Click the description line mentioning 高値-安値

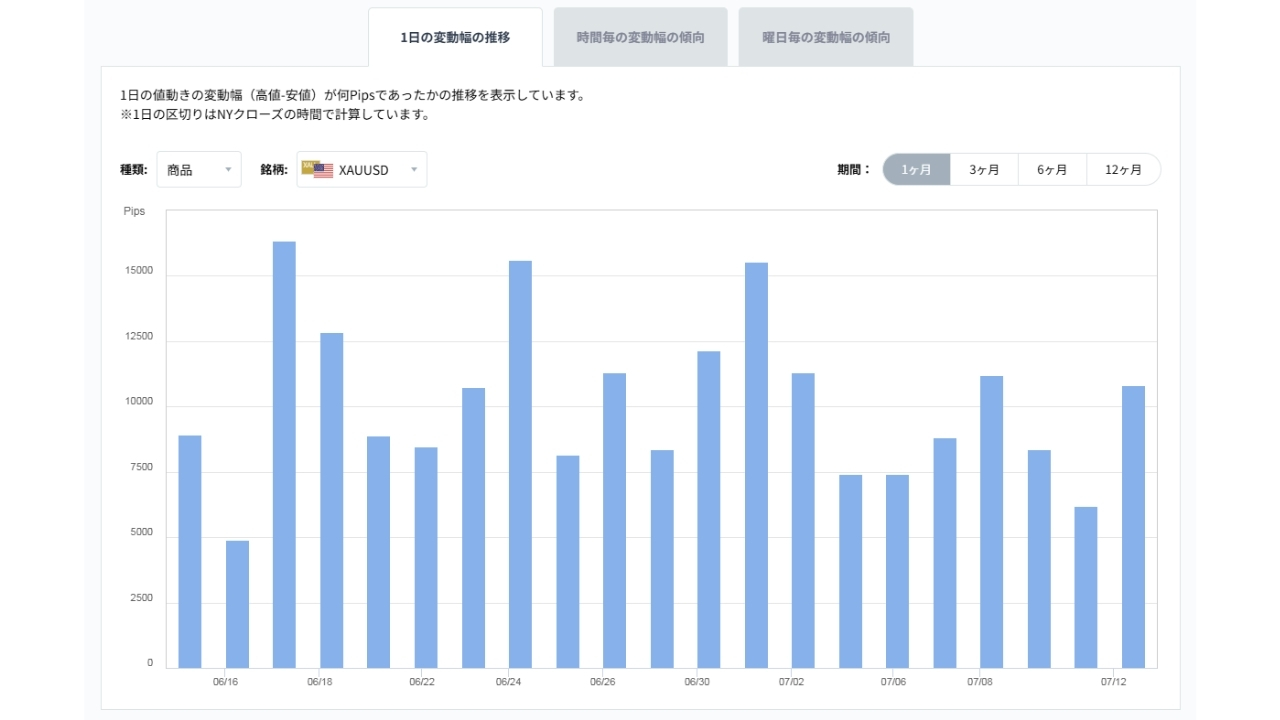point(352,96)
